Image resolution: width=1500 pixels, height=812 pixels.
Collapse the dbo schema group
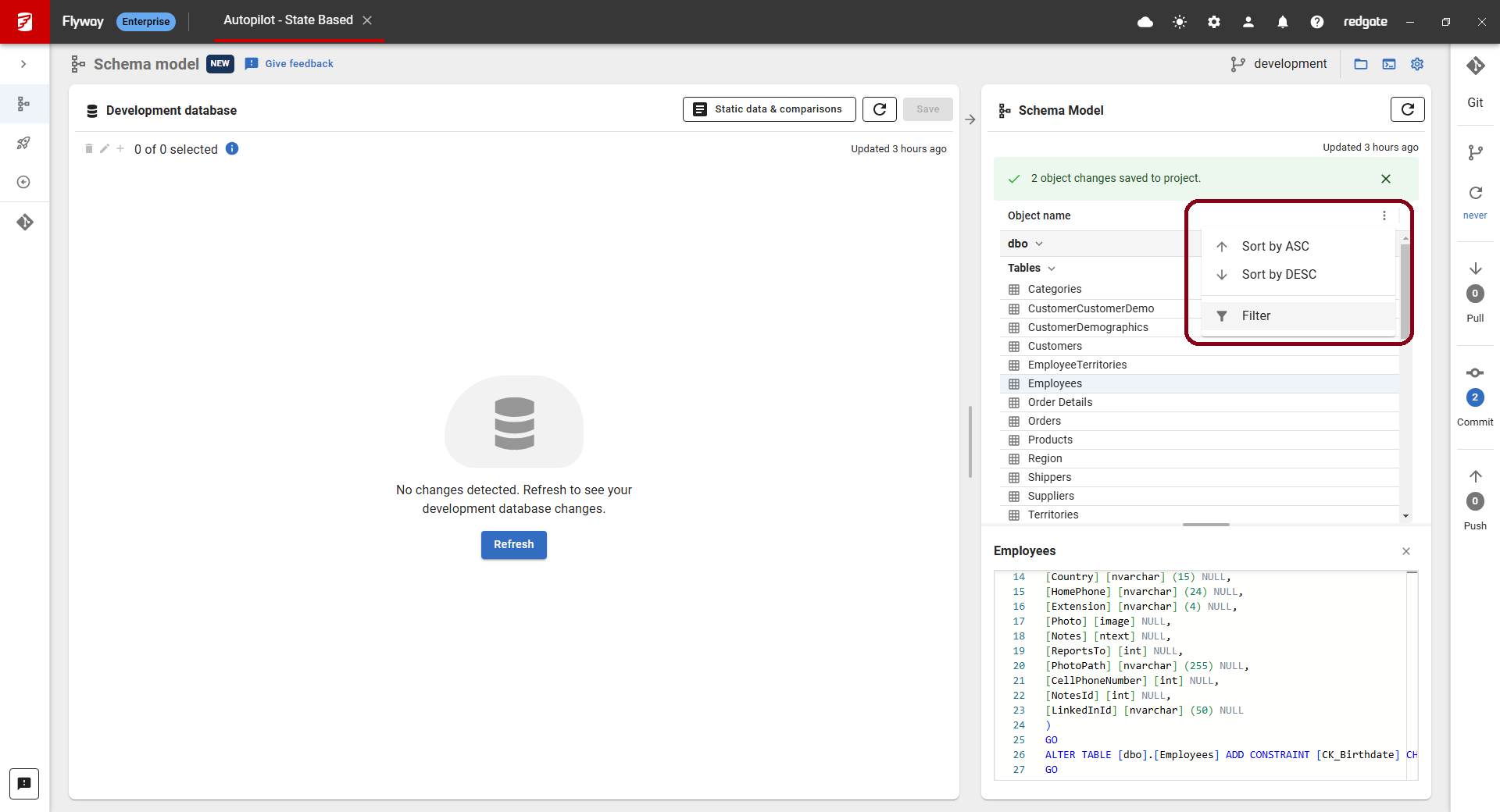click(x=1039, y=244)
